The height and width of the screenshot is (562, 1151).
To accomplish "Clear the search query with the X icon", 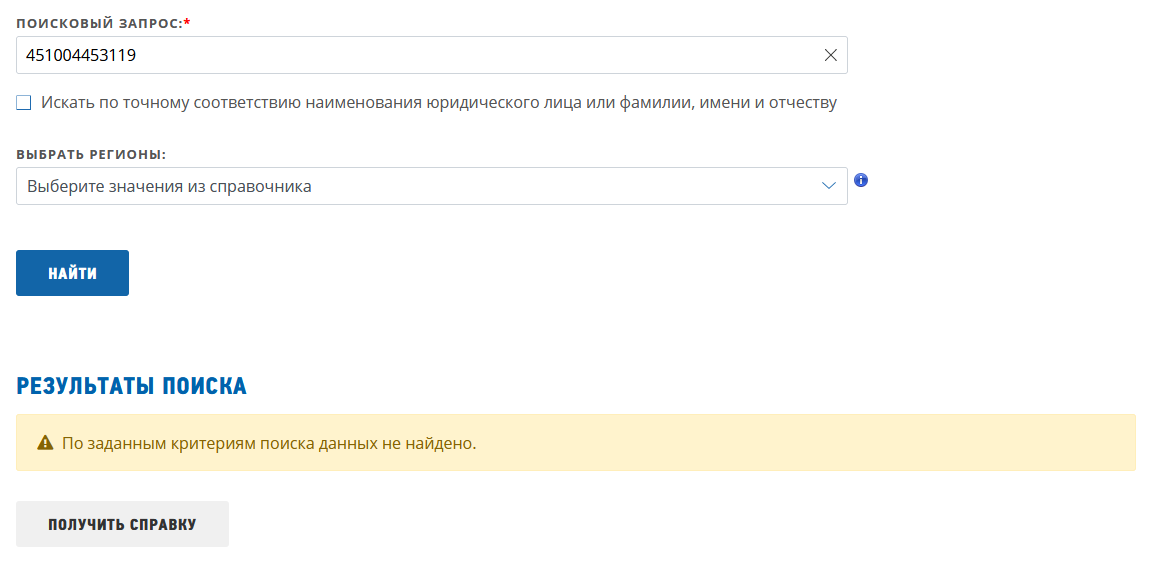I will coord(830,56).
